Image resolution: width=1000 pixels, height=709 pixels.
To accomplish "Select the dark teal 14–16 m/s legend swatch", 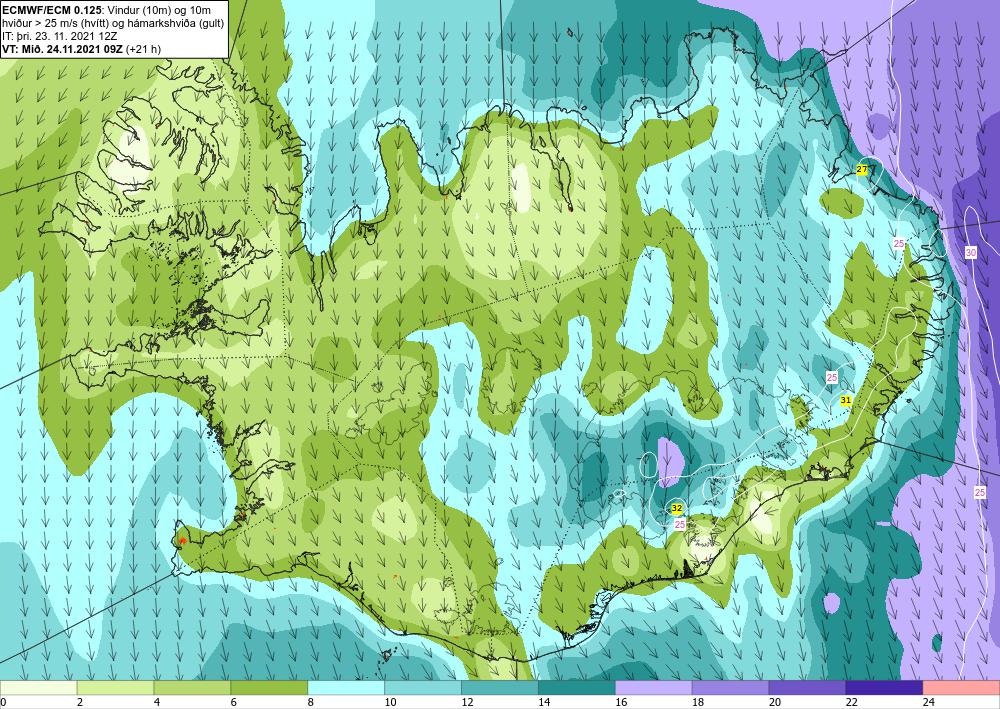I will (x=577, y=687).
